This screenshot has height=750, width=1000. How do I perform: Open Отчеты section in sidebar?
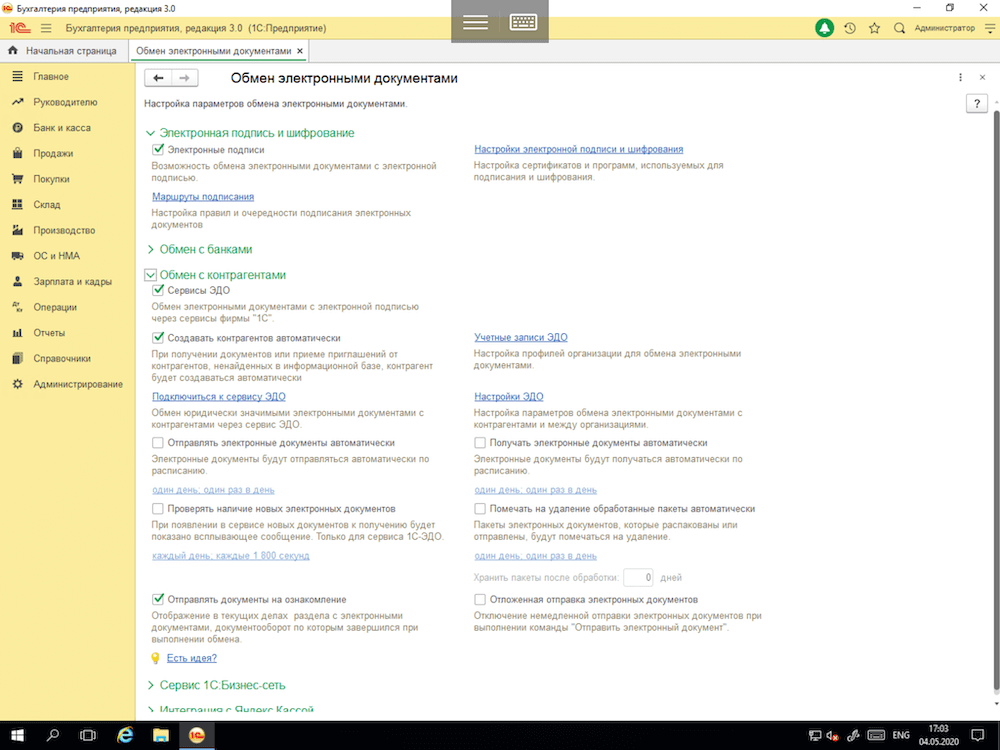click(x=49, y=333)
